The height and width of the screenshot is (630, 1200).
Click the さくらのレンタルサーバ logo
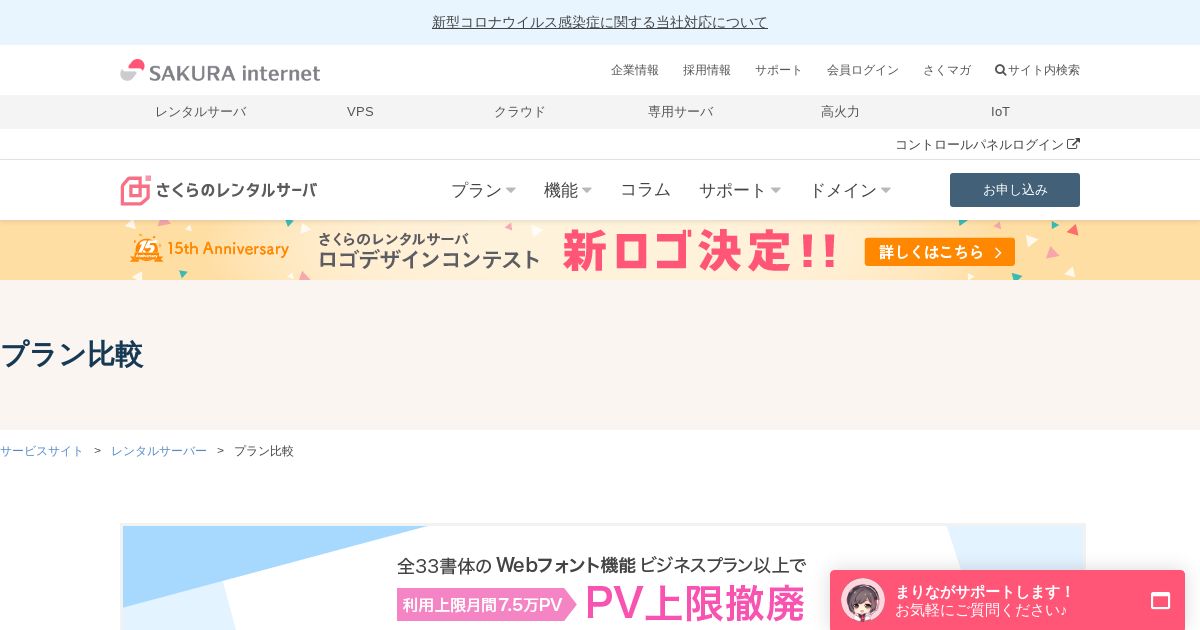pos(219,190)
